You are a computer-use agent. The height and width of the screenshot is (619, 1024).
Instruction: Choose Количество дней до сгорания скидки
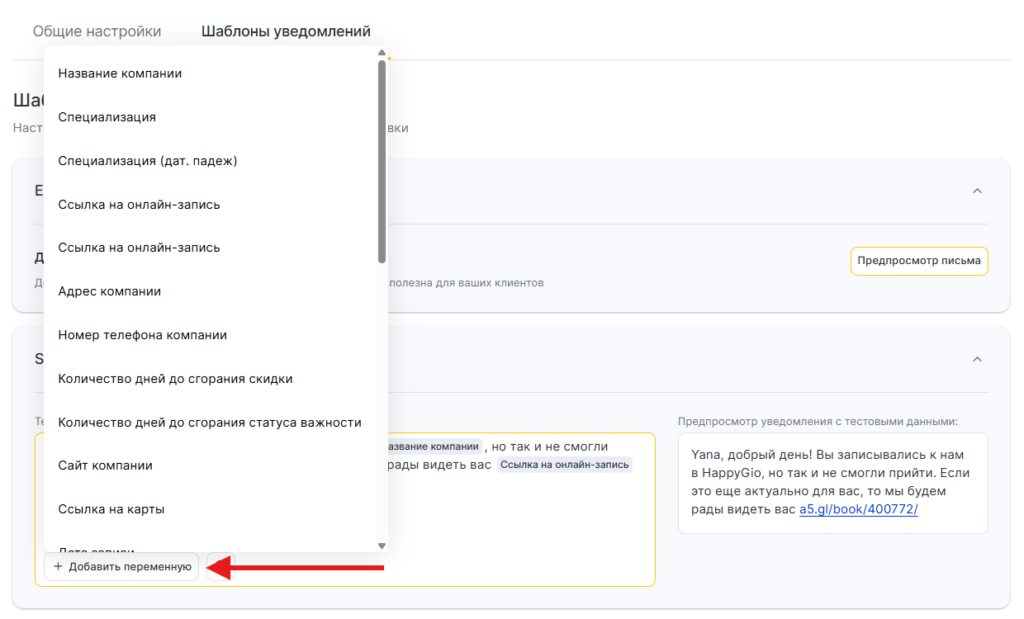click(175, 378)
